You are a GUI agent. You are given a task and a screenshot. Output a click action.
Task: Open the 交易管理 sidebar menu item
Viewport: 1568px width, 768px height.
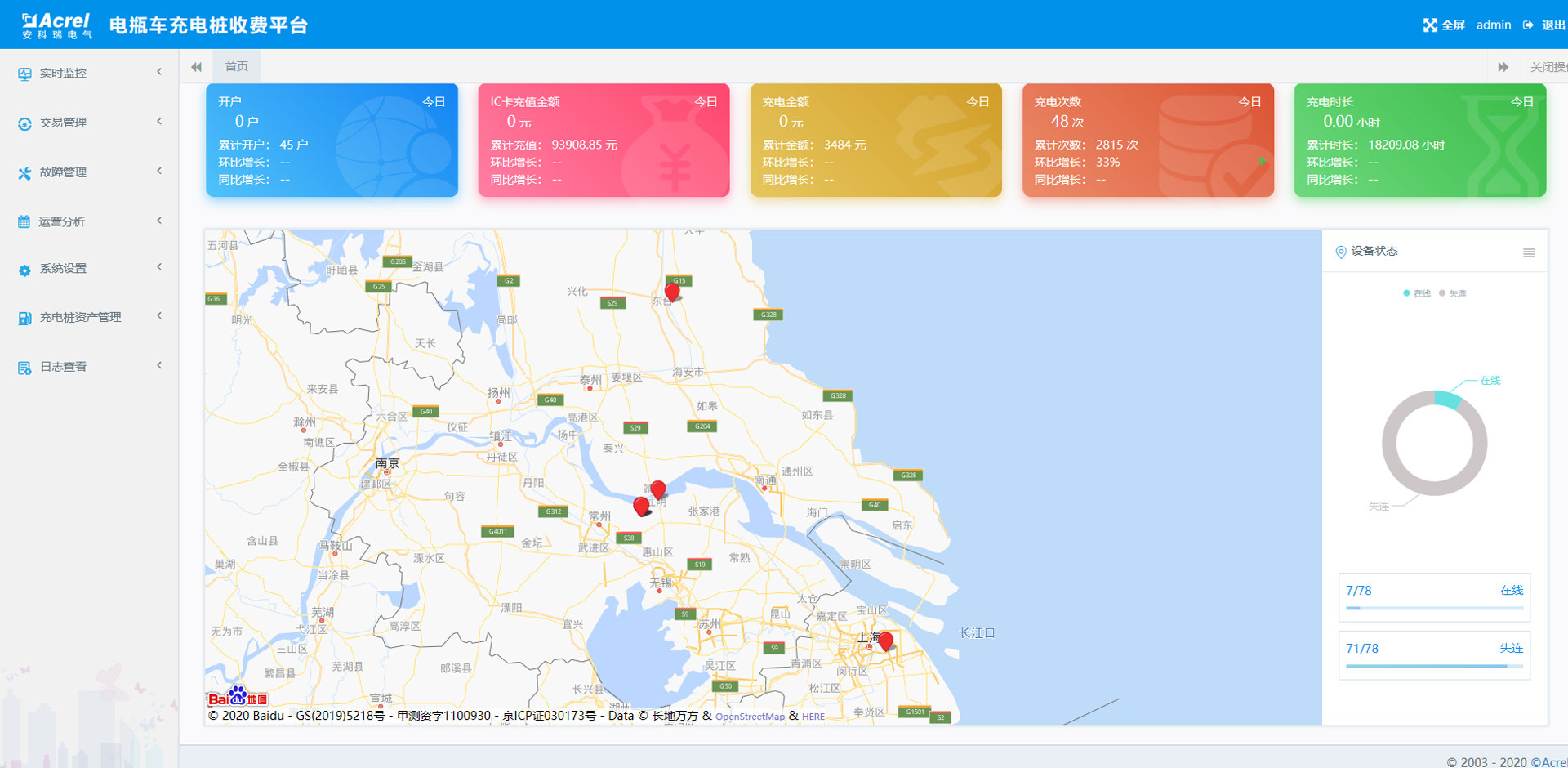pos(89,123)
